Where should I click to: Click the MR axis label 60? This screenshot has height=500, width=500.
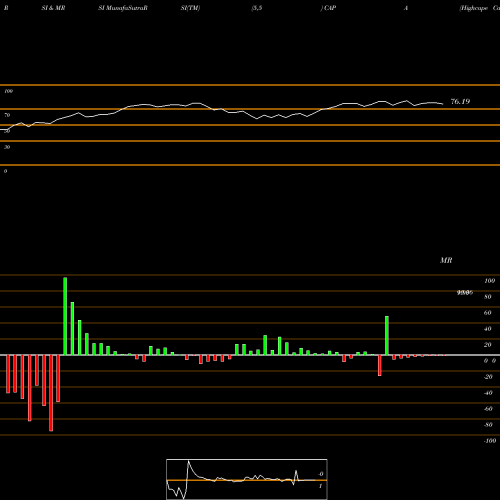click(487, 313)
